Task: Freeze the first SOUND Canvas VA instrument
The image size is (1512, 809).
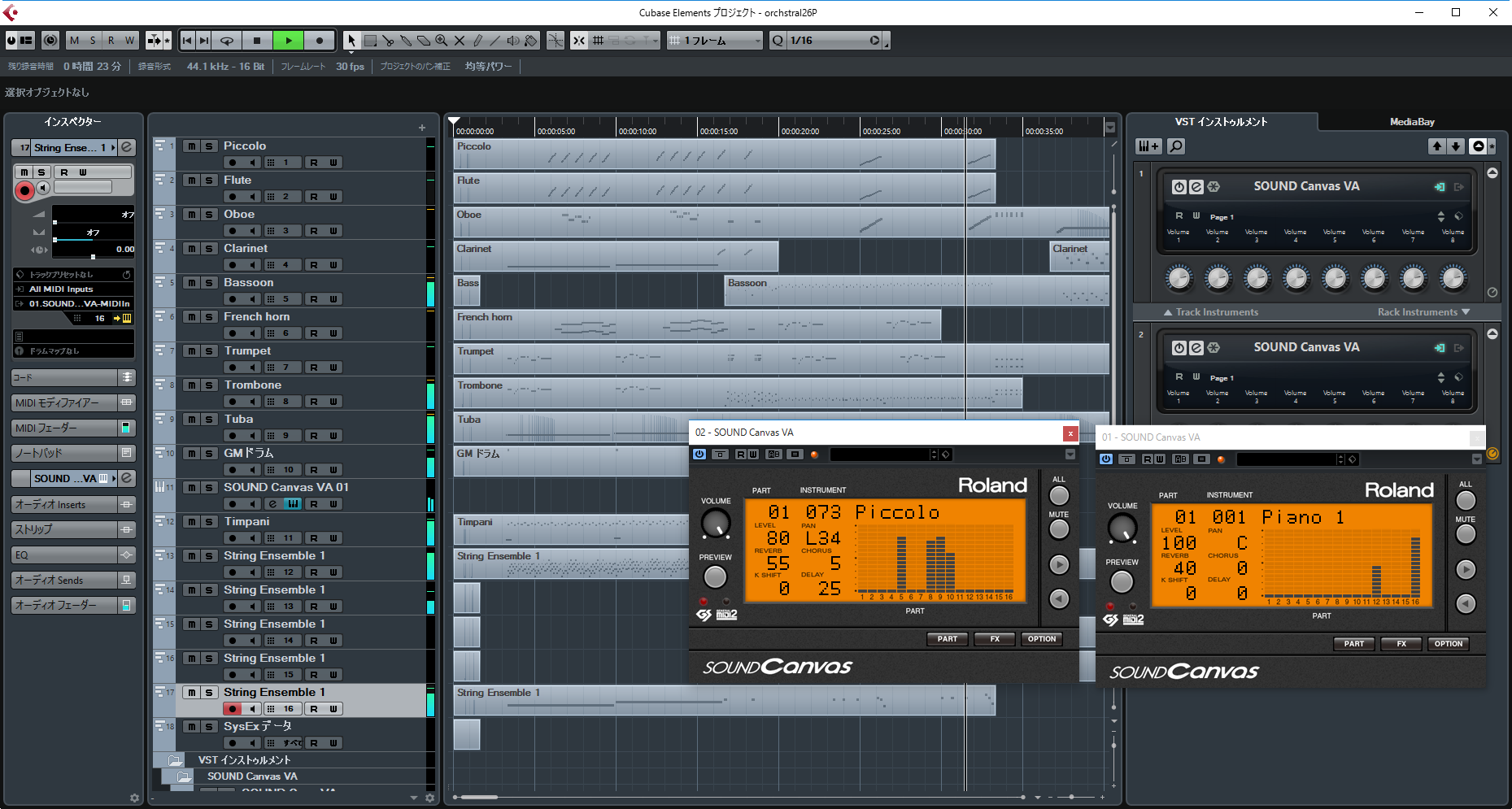Action: 1214,187
